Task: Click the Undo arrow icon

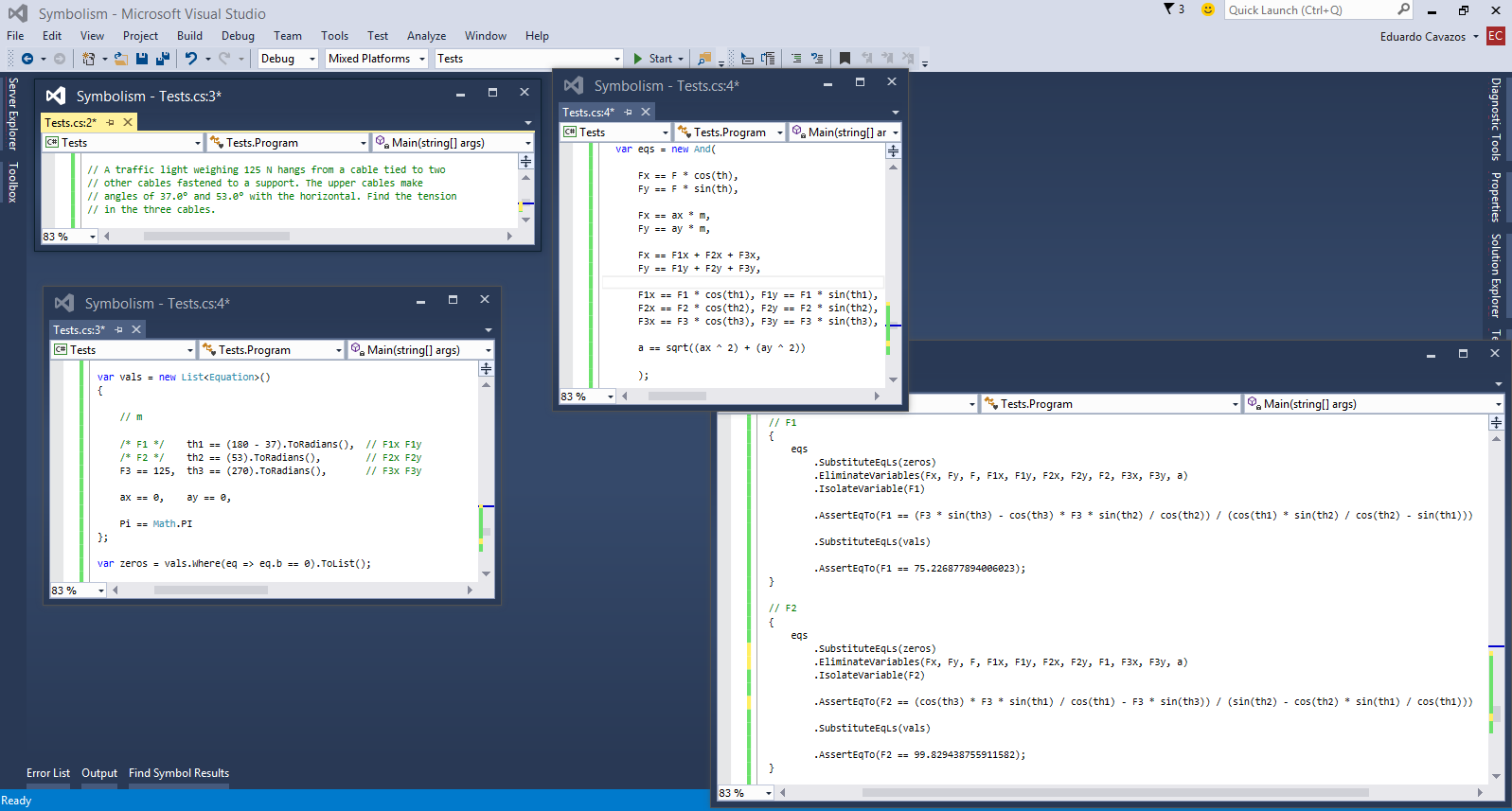Action: click(191, 59)
